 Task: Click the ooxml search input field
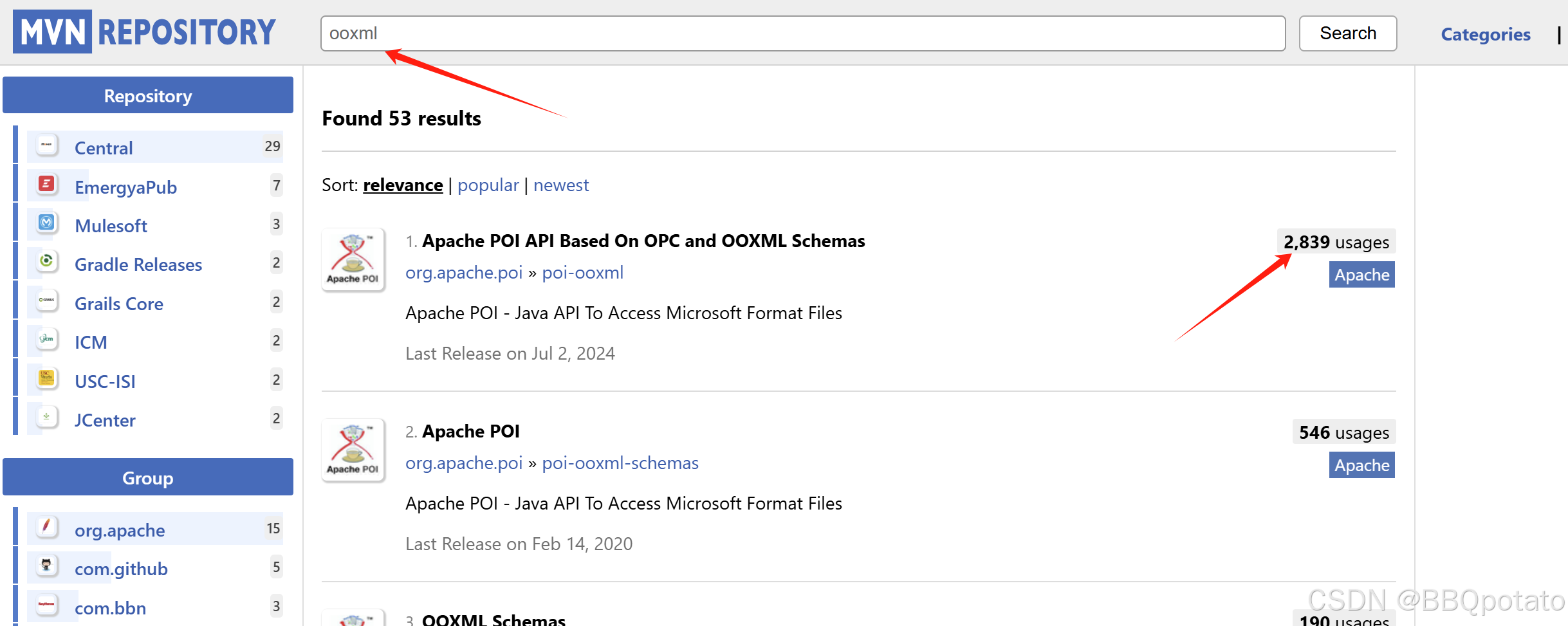(803, 33)
